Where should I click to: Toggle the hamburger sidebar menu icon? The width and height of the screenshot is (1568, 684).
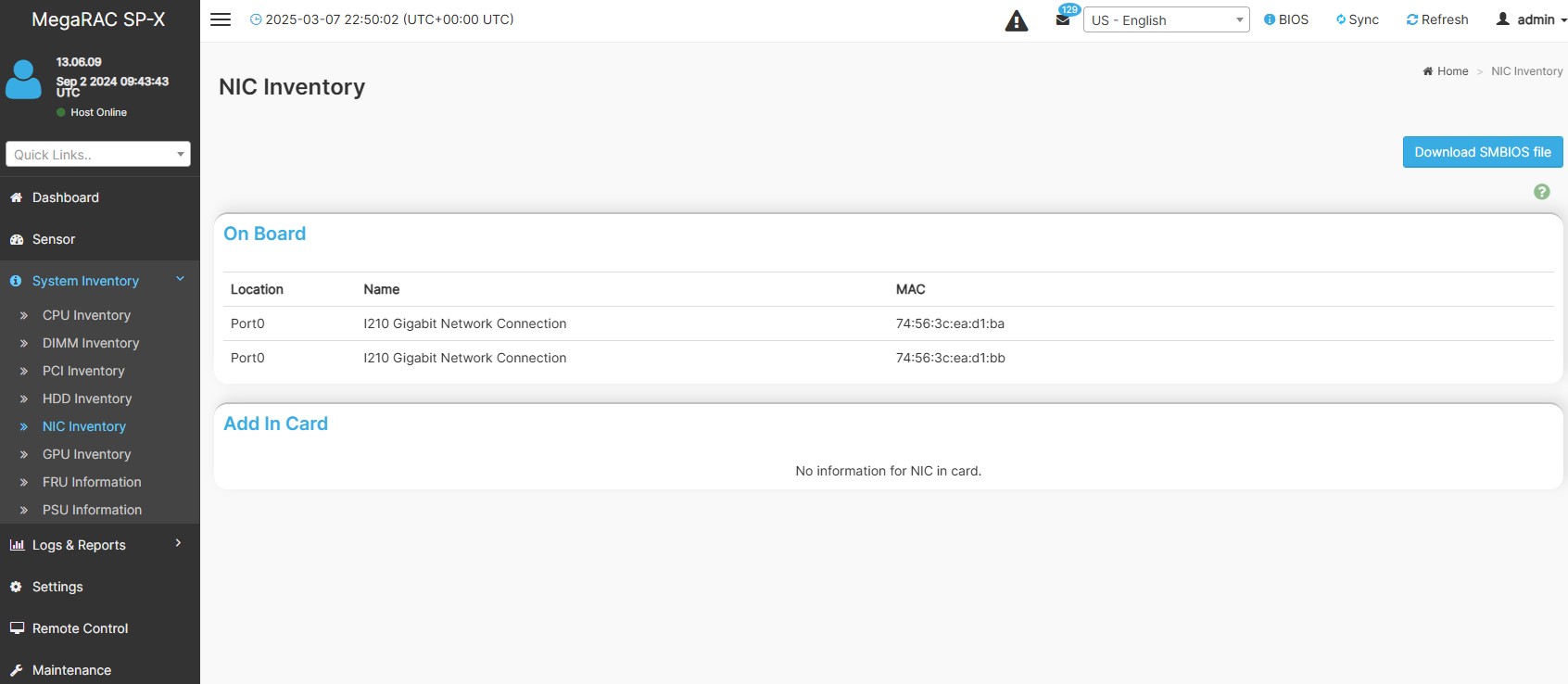point(221,19)
